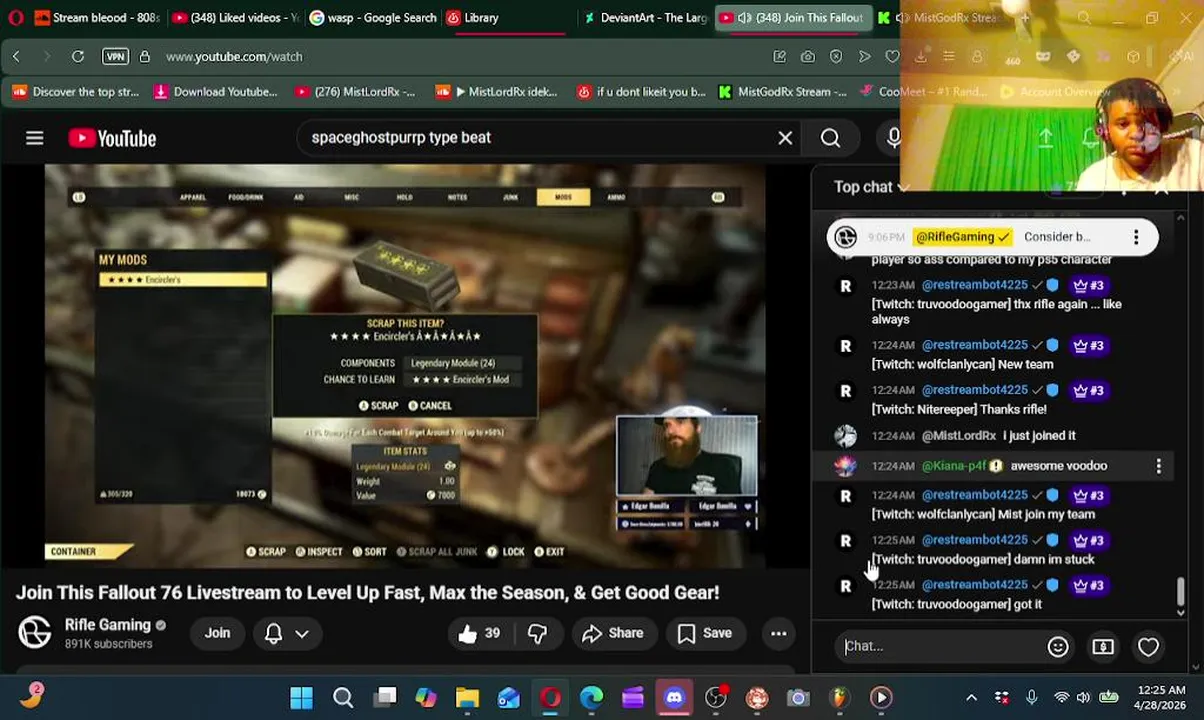Image resolution: width=1204 pixels, height=720 pixels.
Task: Clear the YouTube search text
Action: 785,138
